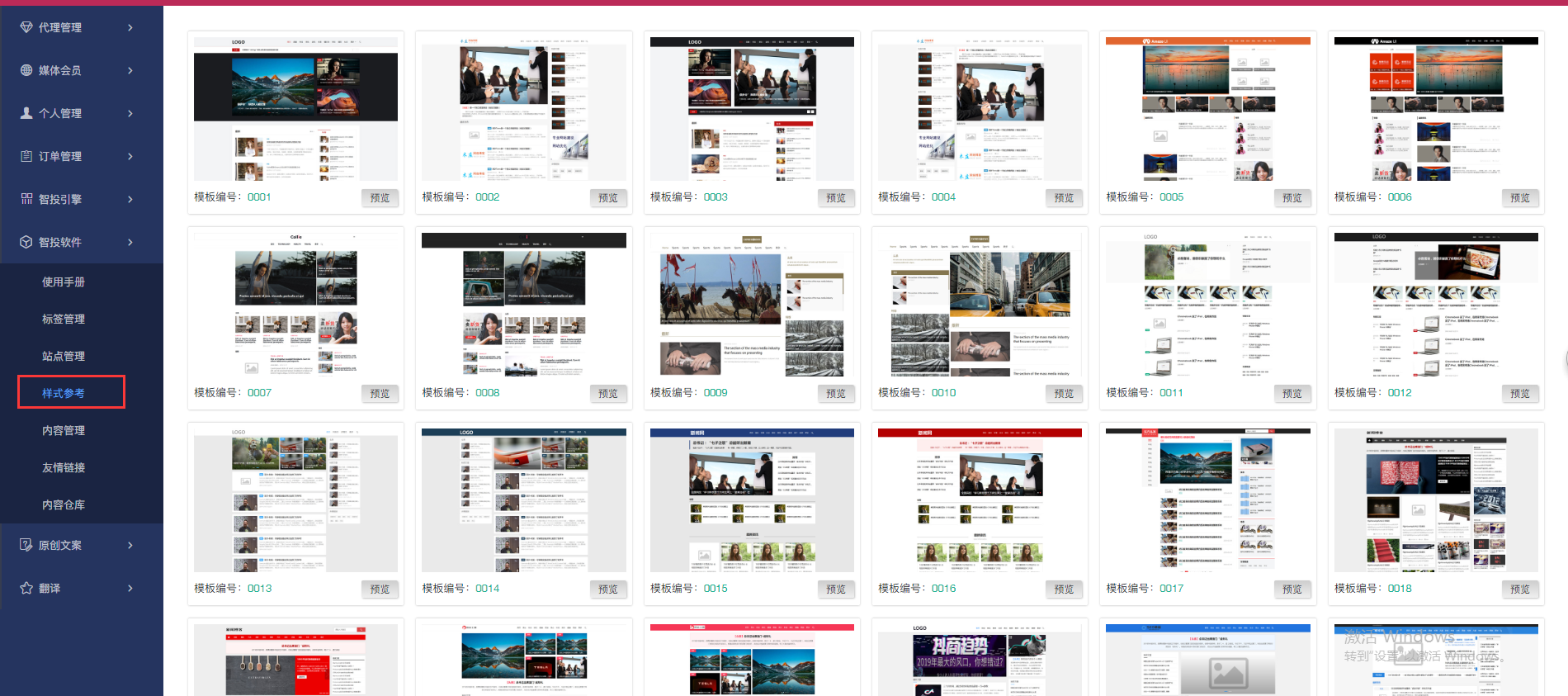
Task: Preview template 0003 with 预览 button
Action: 836,197
